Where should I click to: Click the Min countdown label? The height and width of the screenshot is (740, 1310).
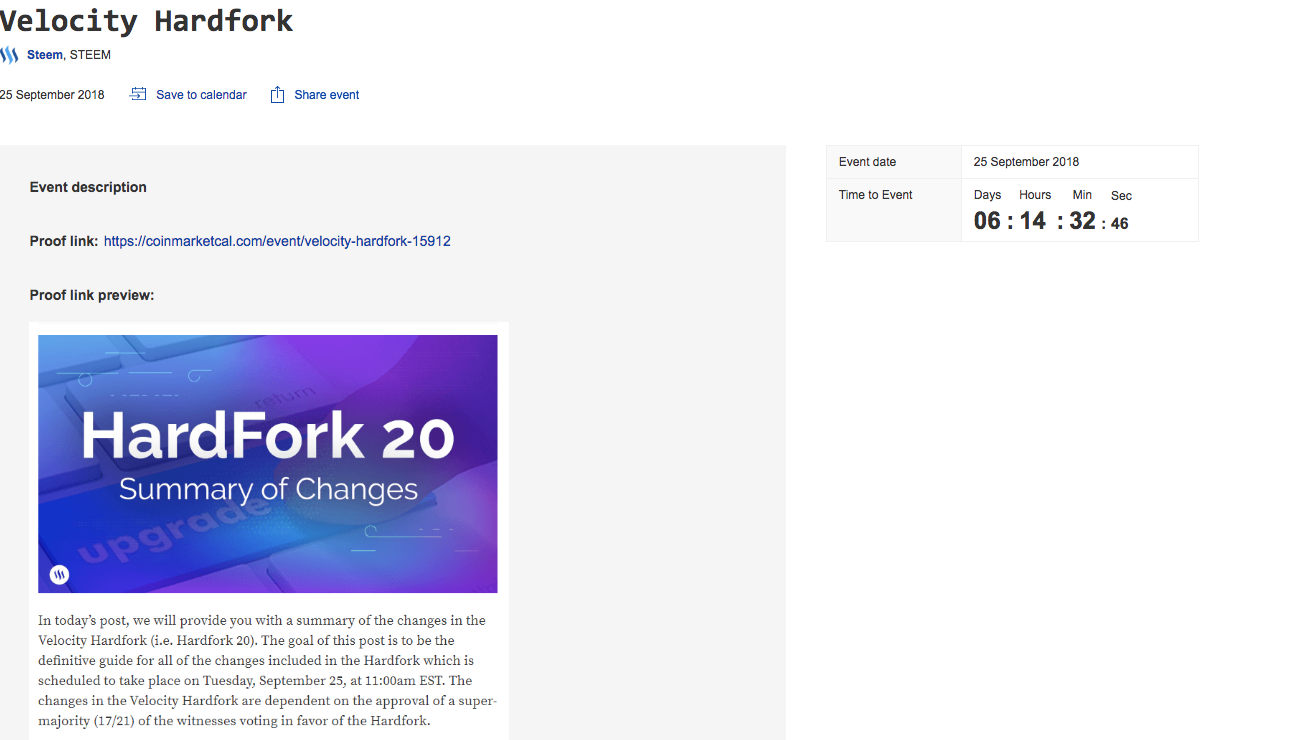1082,195
